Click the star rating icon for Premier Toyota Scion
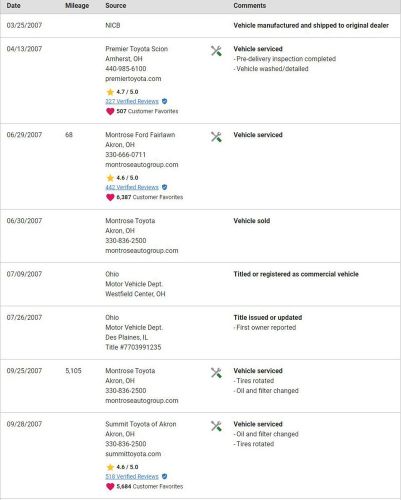401x500 pixels. pyautogui.click(x=110, y=92)
